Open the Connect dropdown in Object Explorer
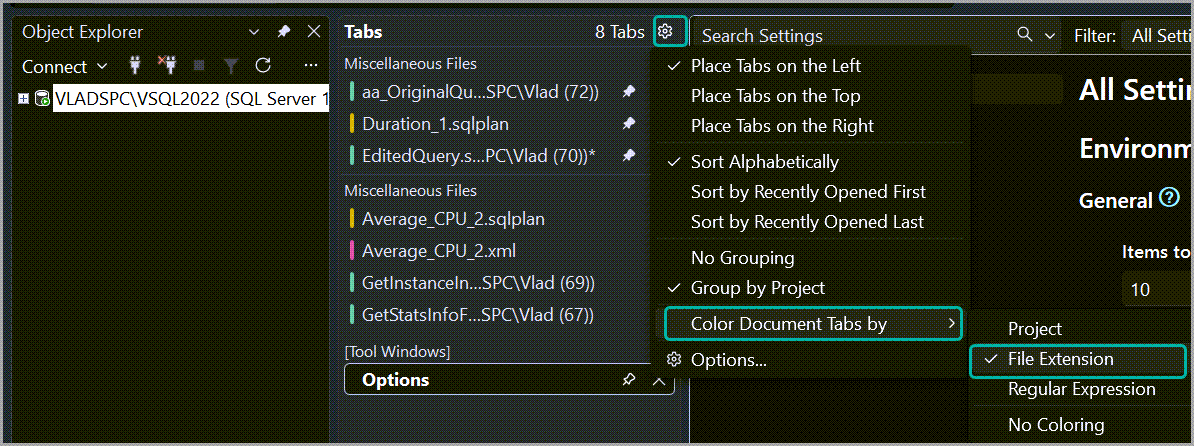The height and width of the screenshot is (446, 1194). coord(65,66)
